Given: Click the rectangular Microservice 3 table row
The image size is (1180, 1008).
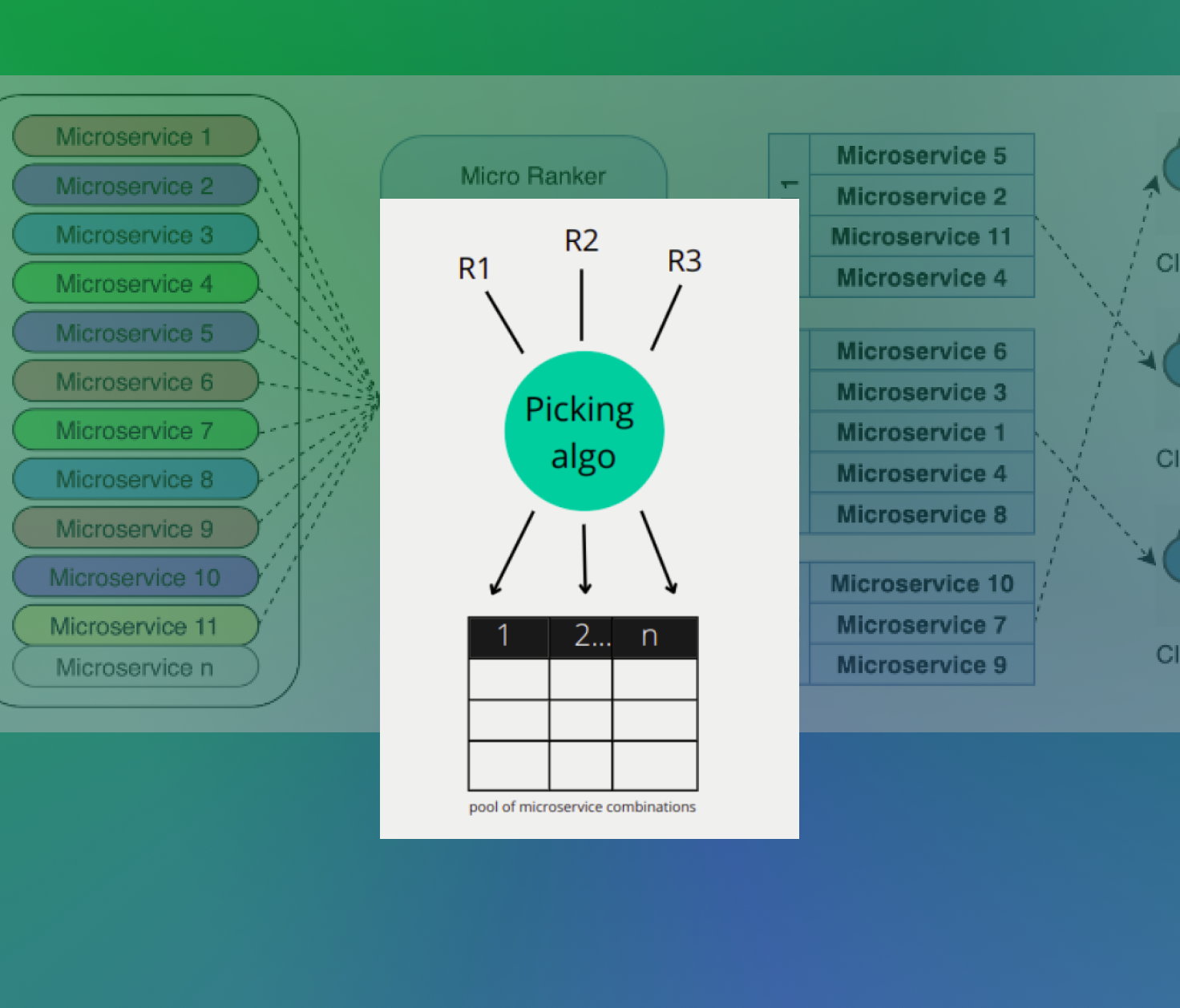Looking at the screenshot, I should [922, 391].
